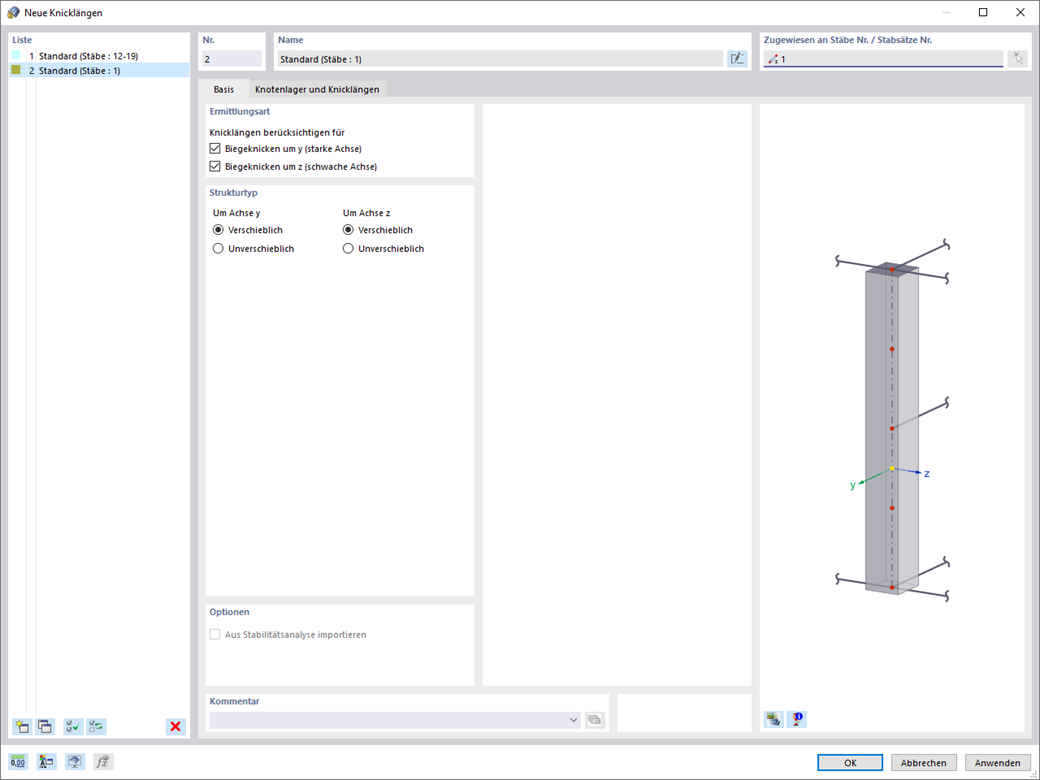The height and width of the screenshot is (780, 1040).
Task: Invert list selection icon
Action: pyautogui.click(x=96, y=726)
